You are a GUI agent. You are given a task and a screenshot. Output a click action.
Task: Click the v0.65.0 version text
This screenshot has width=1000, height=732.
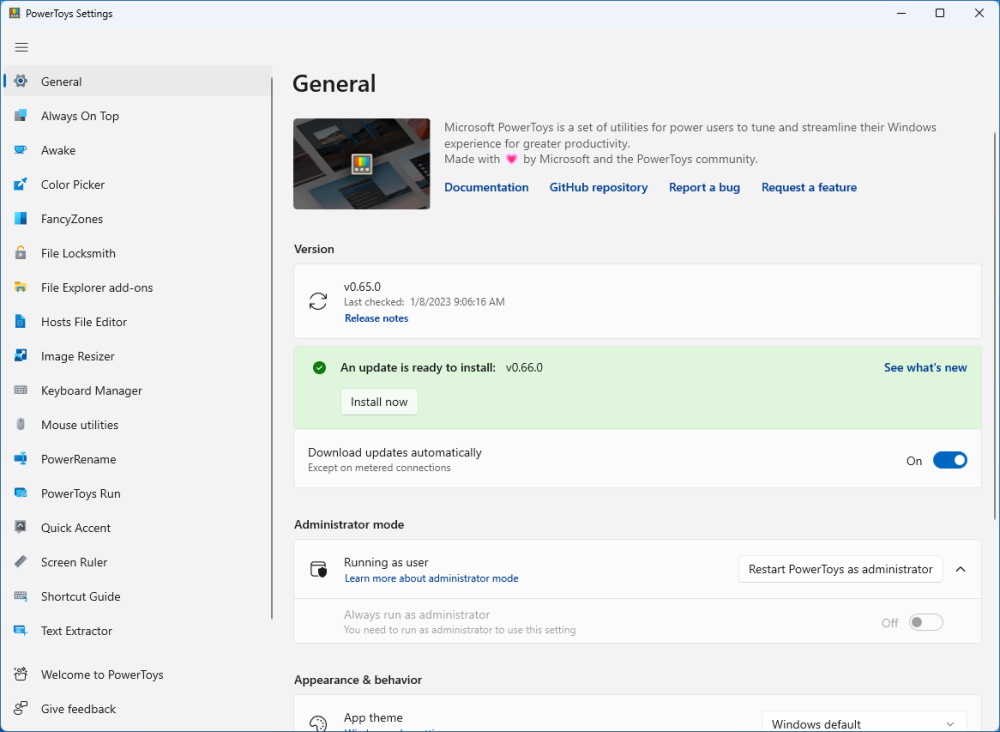point(362,286)
